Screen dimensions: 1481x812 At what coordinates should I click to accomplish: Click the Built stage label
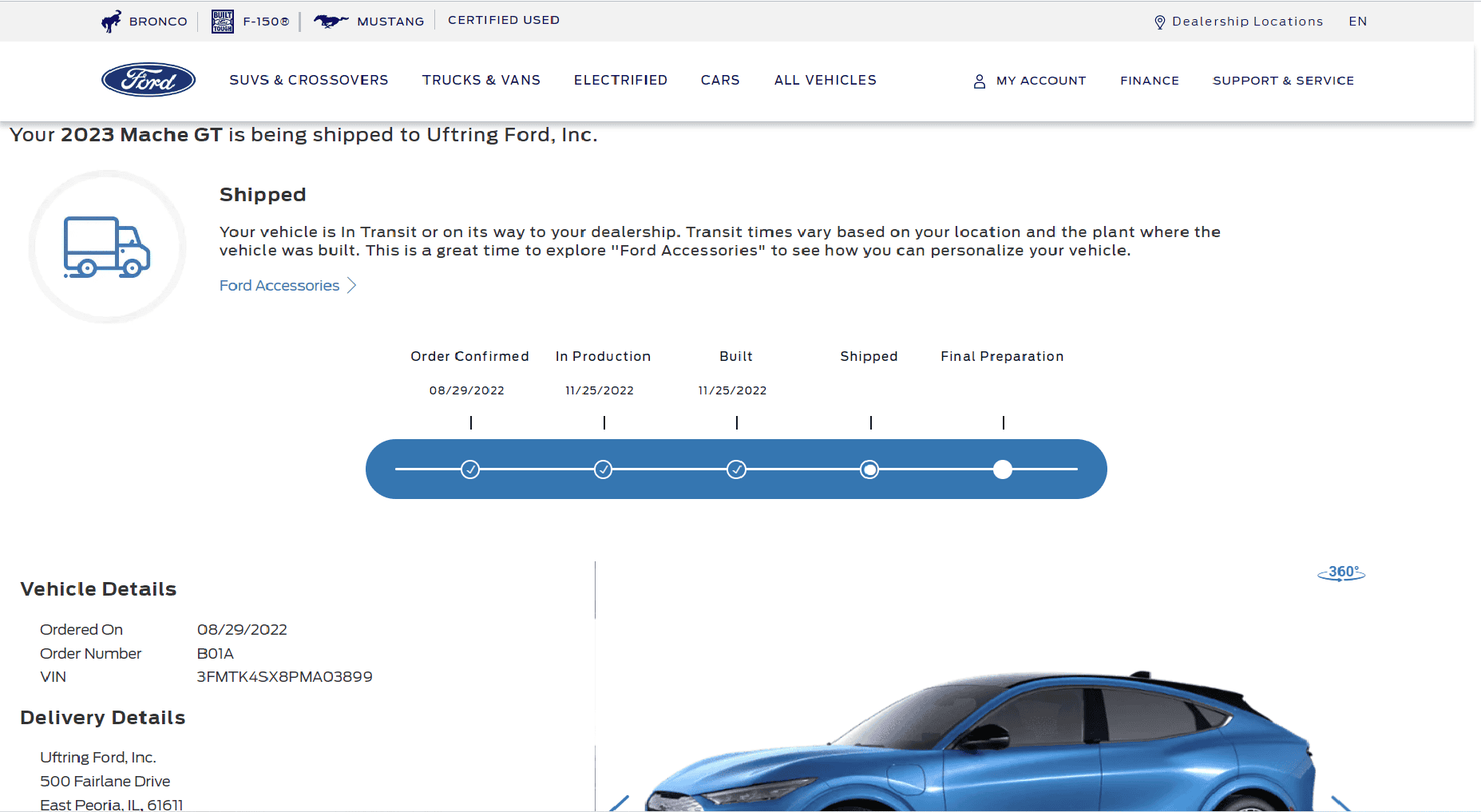(736, 356)
